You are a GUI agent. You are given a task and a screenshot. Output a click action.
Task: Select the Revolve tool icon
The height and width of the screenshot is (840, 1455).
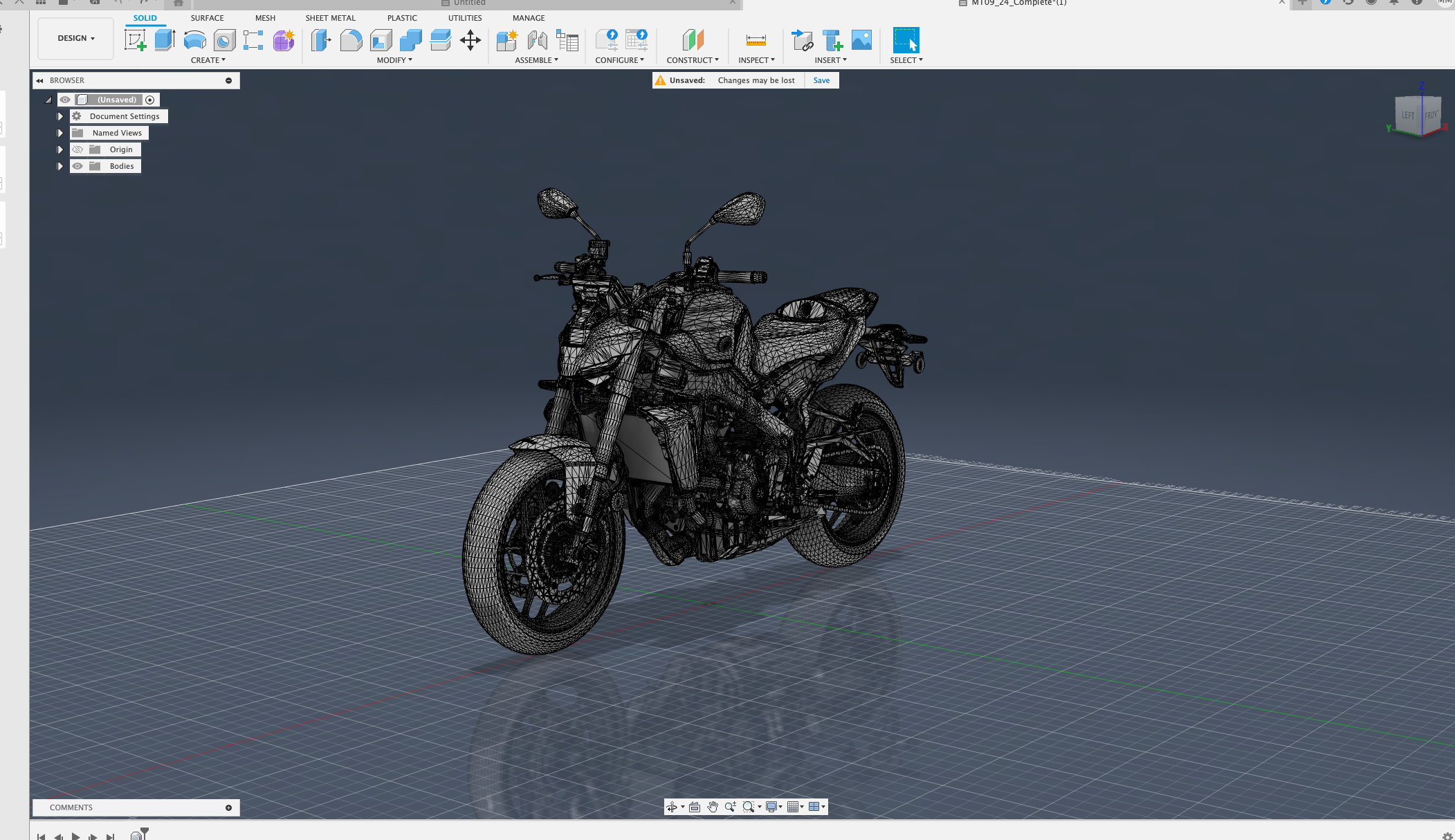coord(194,40)
